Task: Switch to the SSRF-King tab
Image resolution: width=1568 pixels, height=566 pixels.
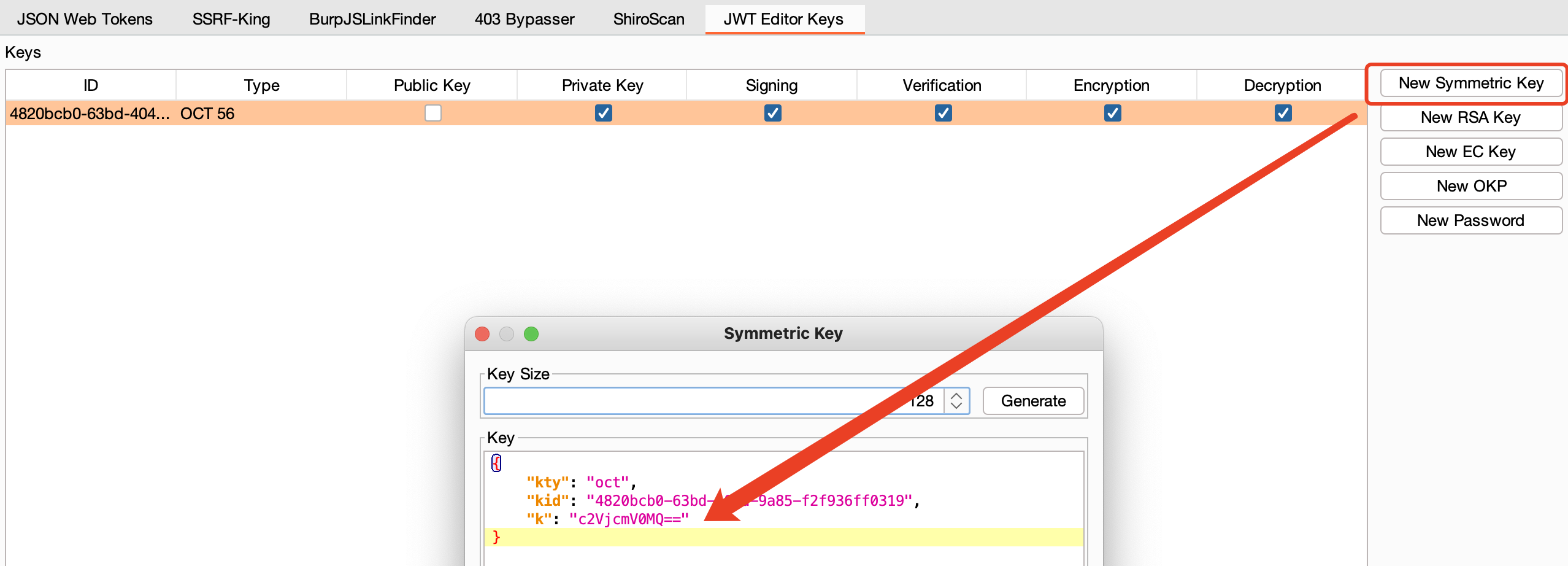Action: (231, 19)
